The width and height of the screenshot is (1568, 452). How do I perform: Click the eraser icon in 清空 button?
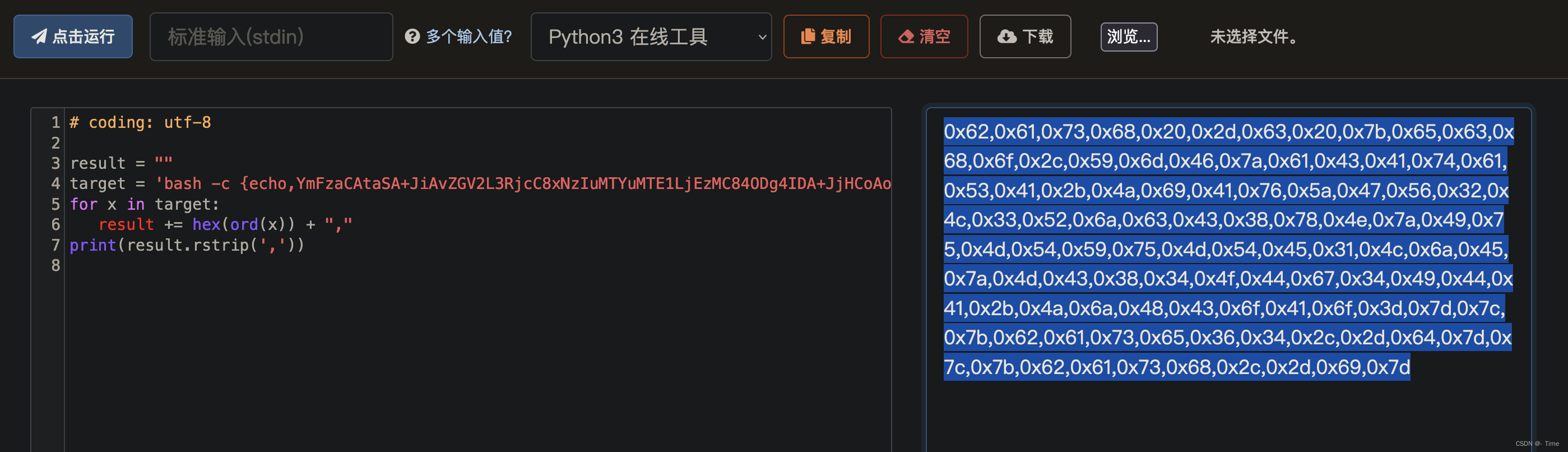(x=906, y=36)
